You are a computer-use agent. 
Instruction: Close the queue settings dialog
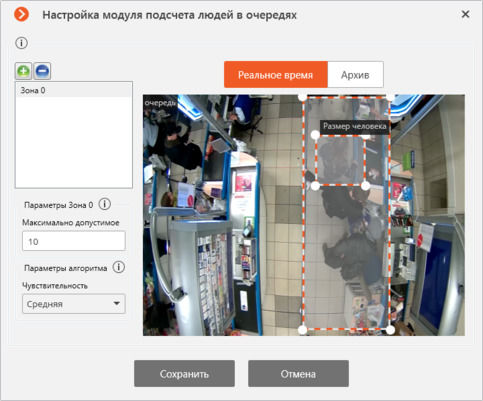tap(465, 14)
